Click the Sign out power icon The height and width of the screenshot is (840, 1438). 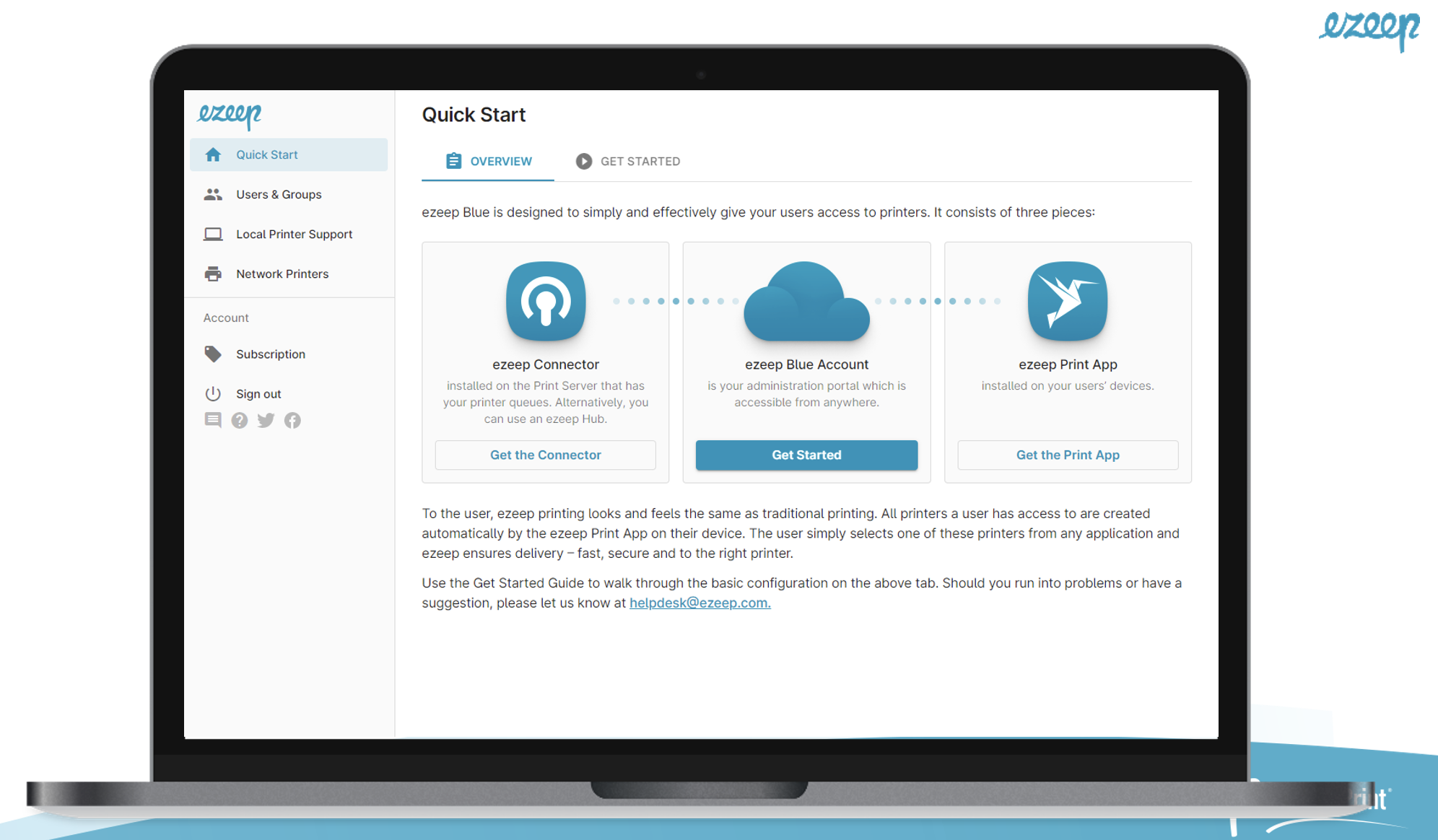pyautogui.click(x=213, y=394)
